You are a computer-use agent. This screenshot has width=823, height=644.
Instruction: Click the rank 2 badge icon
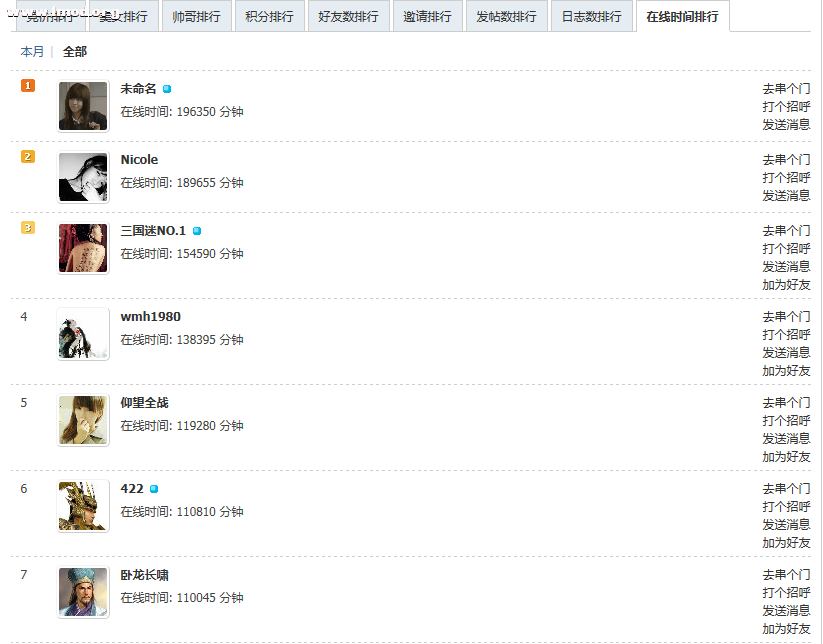[28, 156]
